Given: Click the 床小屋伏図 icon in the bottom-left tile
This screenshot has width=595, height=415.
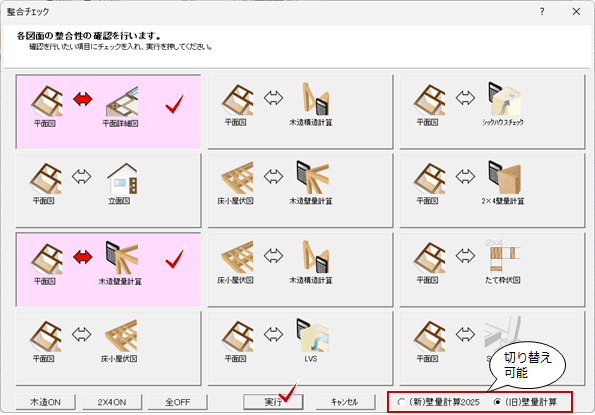Looking at the screenshot, I should [121, 336].
